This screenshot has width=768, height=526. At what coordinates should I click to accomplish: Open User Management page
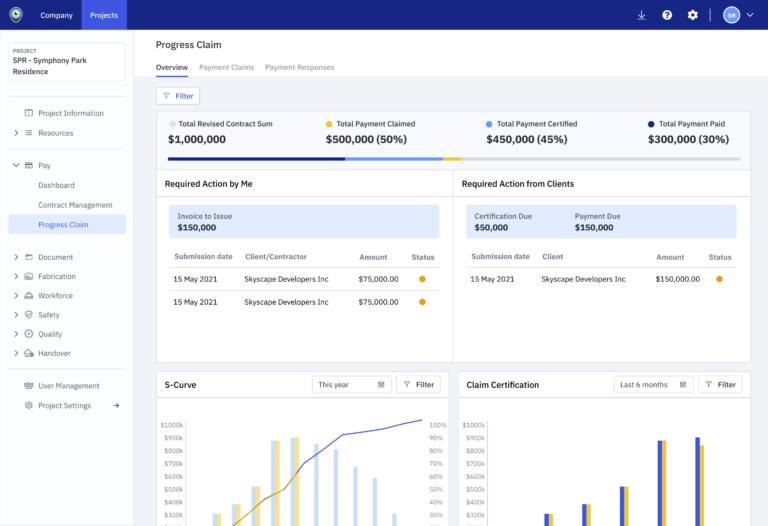click(69, 386)
